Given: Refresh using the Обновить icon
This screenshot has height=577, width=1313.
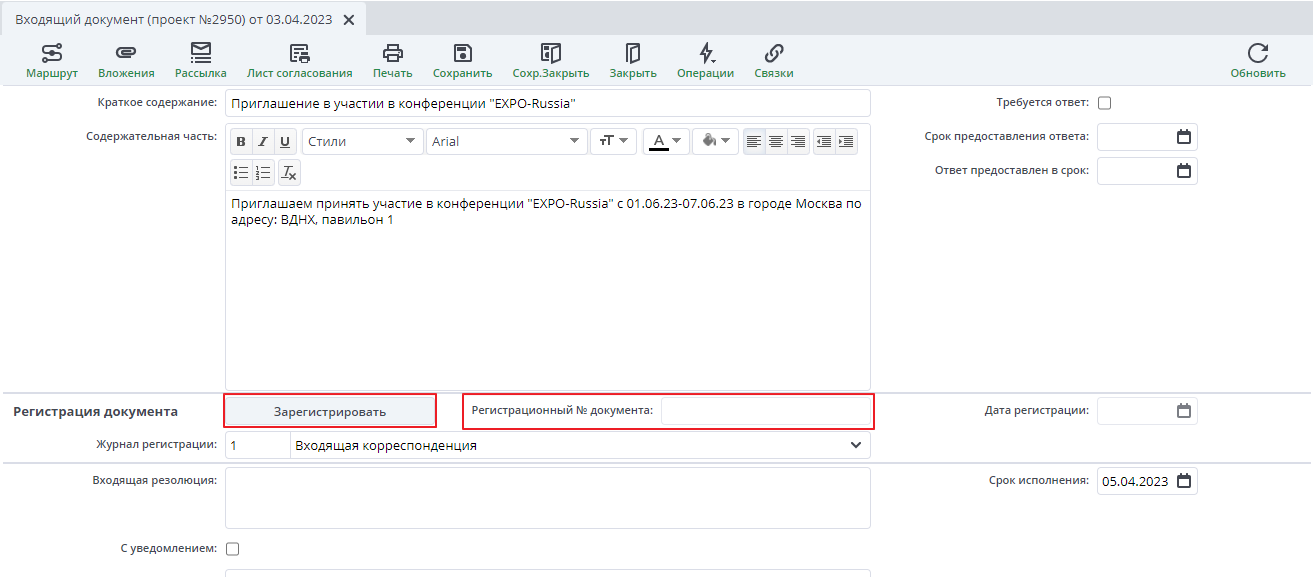Looking at the screenshot, I should 1257,60.
